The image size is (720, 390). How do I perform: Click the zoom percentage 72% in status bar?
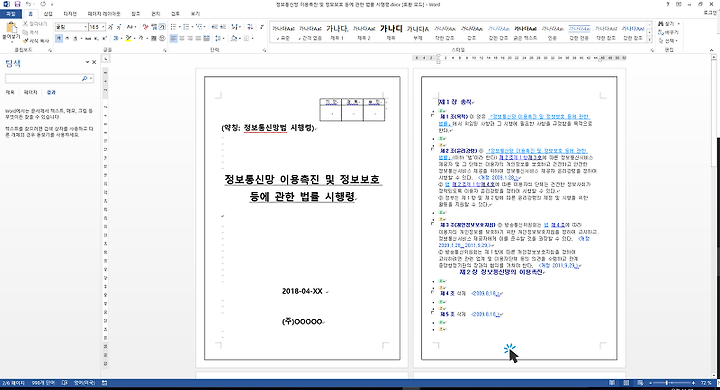[x=706, y=383]
